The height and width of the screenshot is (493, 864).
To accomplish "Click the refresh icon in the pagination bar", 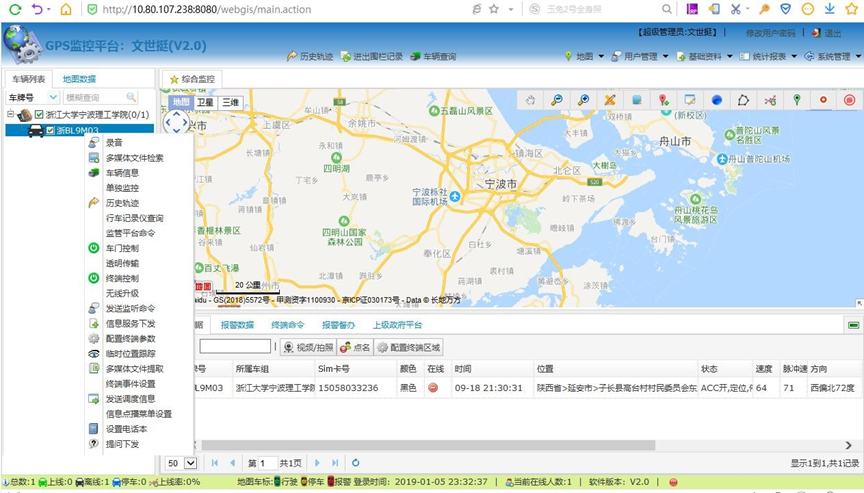I will (355, 463).
